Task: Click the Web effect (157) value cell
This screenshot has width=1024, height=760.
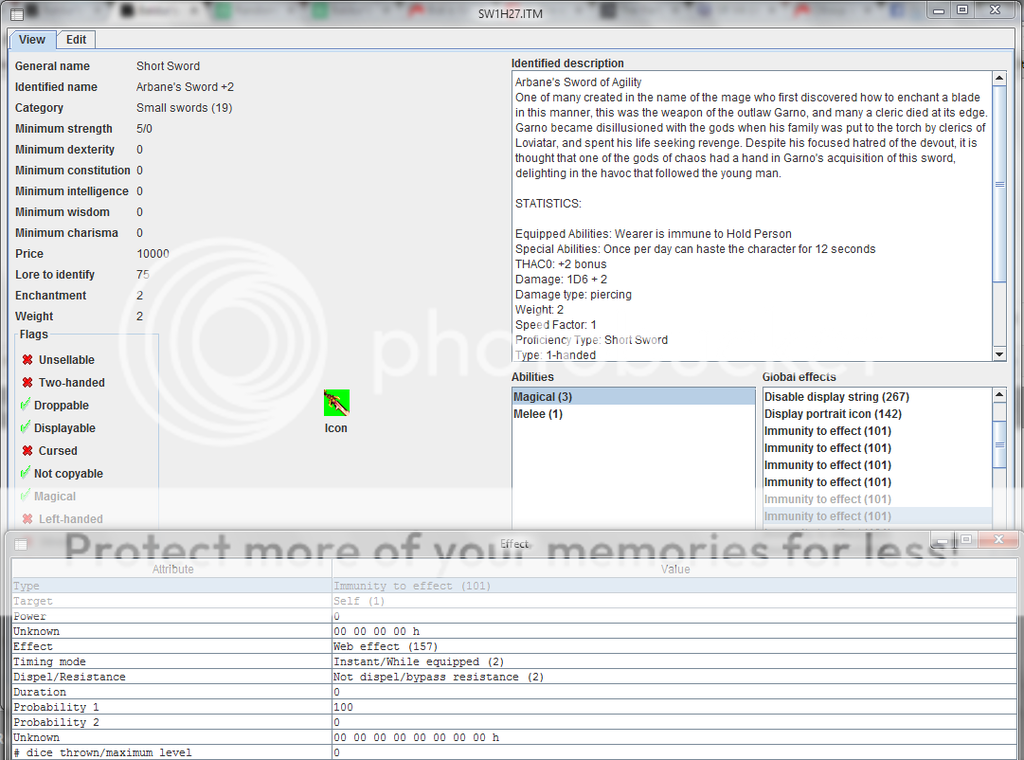Action: coord(675,647)
